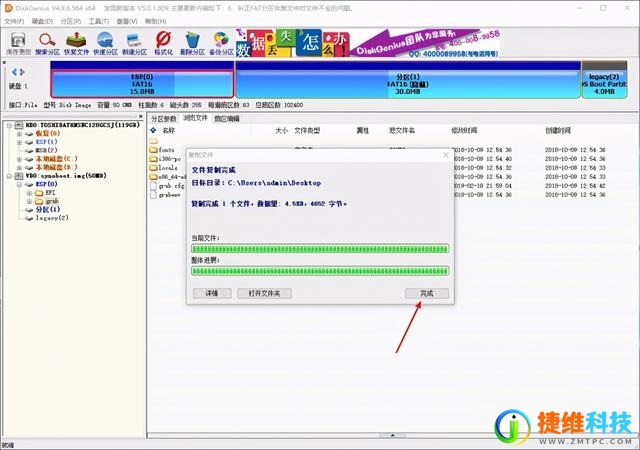Click the Delete Partition (删除分区) toolbar icon

click(x=193, y=41)
